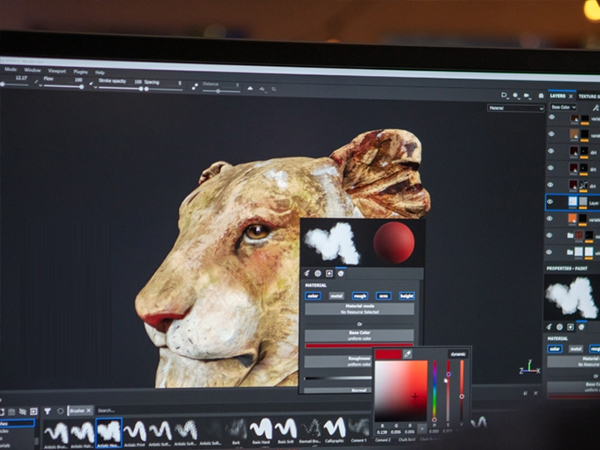The image size is (600, 450).
Task: Toggle pen pressure icon beside Stroke opacity
Action: click(x=91, y=83)
